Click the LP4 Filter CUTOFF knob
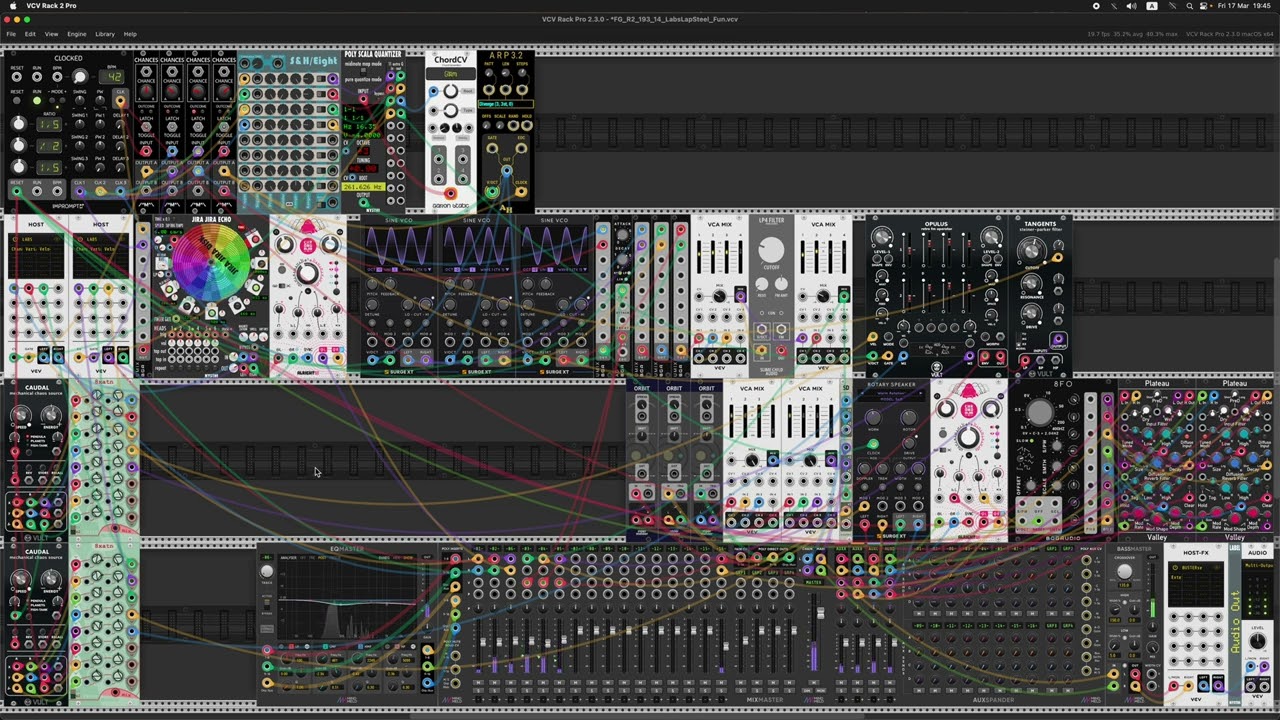 [771, 250]
